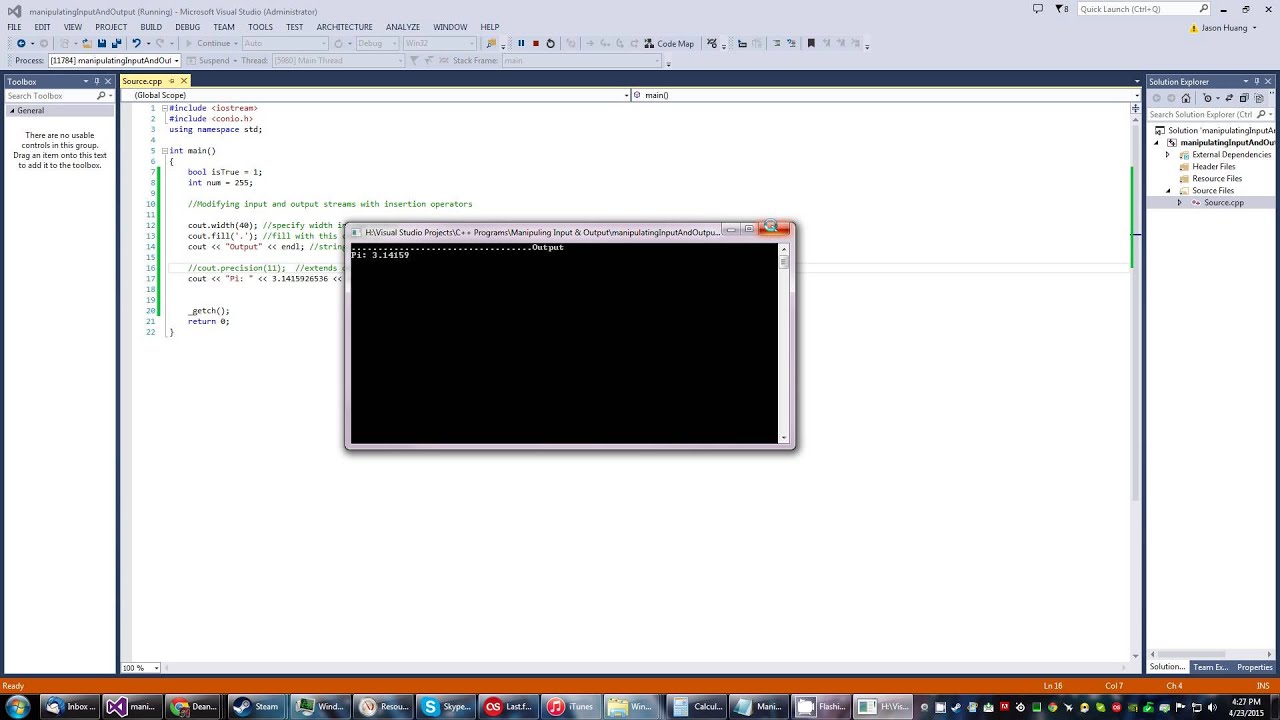Toggle bookmark on the current line
The height and width of the screenshot is (720, 1280).
pyautogui.click(x=811, y=43)
